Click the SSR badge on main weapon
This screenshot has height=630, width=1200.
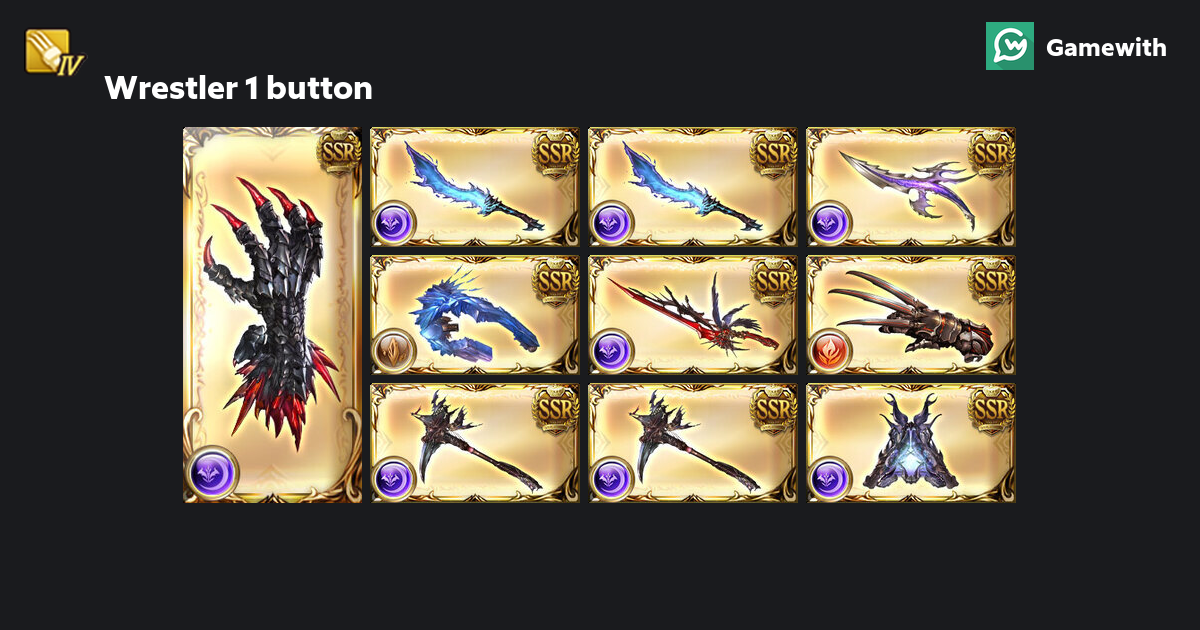tap(339, 153)
